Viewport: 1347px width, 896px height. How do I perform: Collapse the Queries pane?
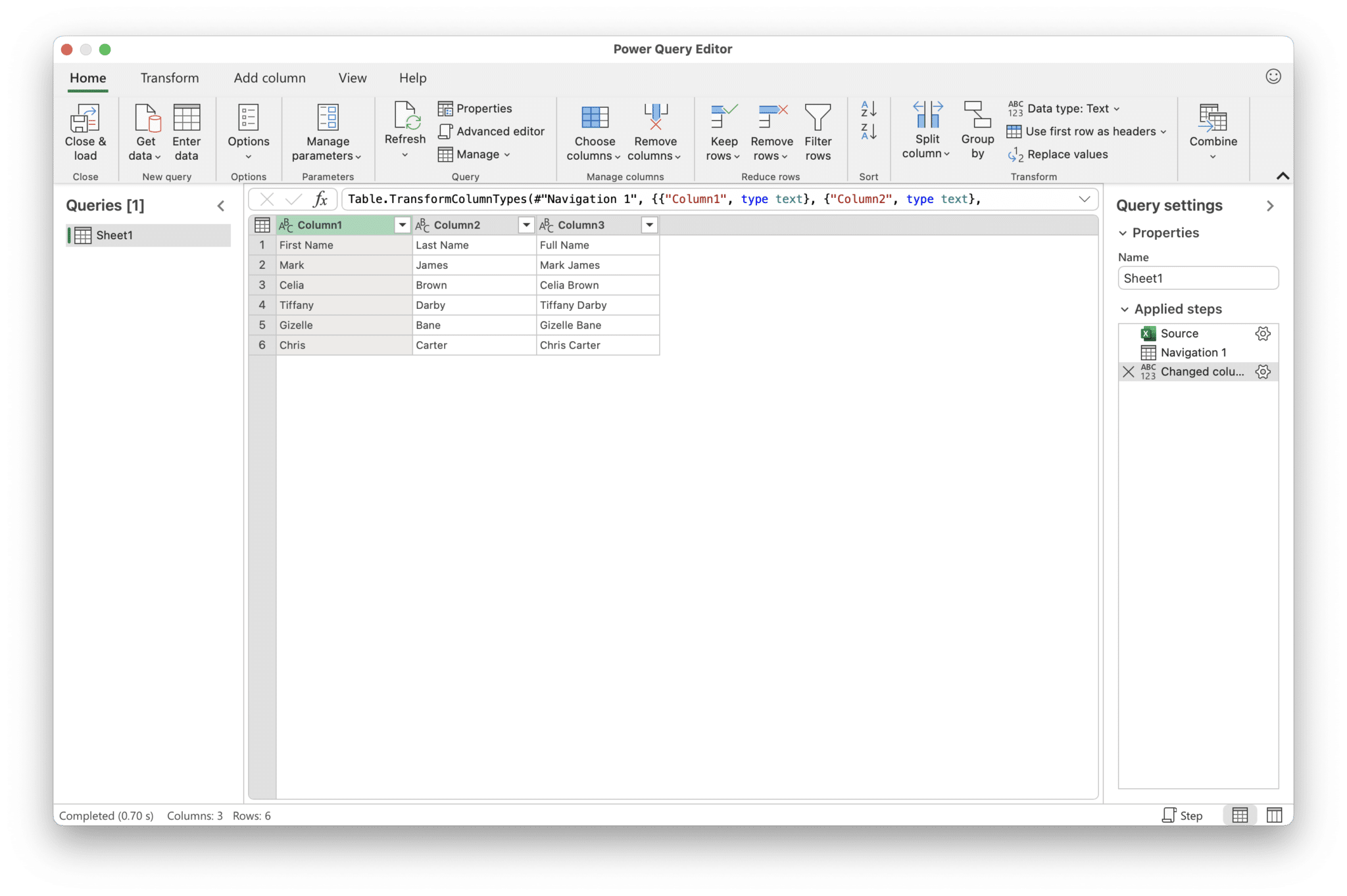coord(221,206)
